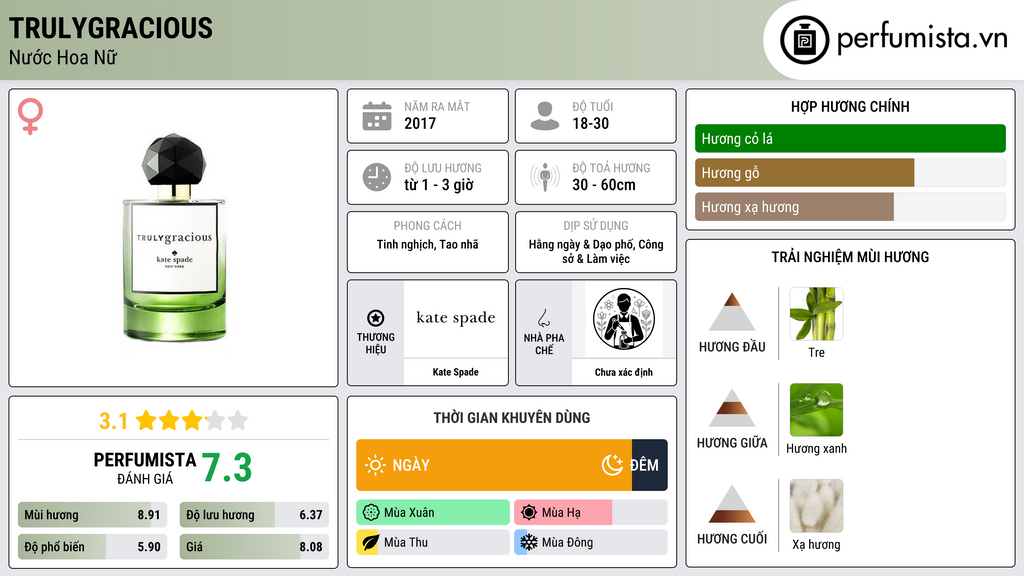Click the Mùa Hạ season bar
This screenshot has height=576, width=1024.
coord(591,513)
